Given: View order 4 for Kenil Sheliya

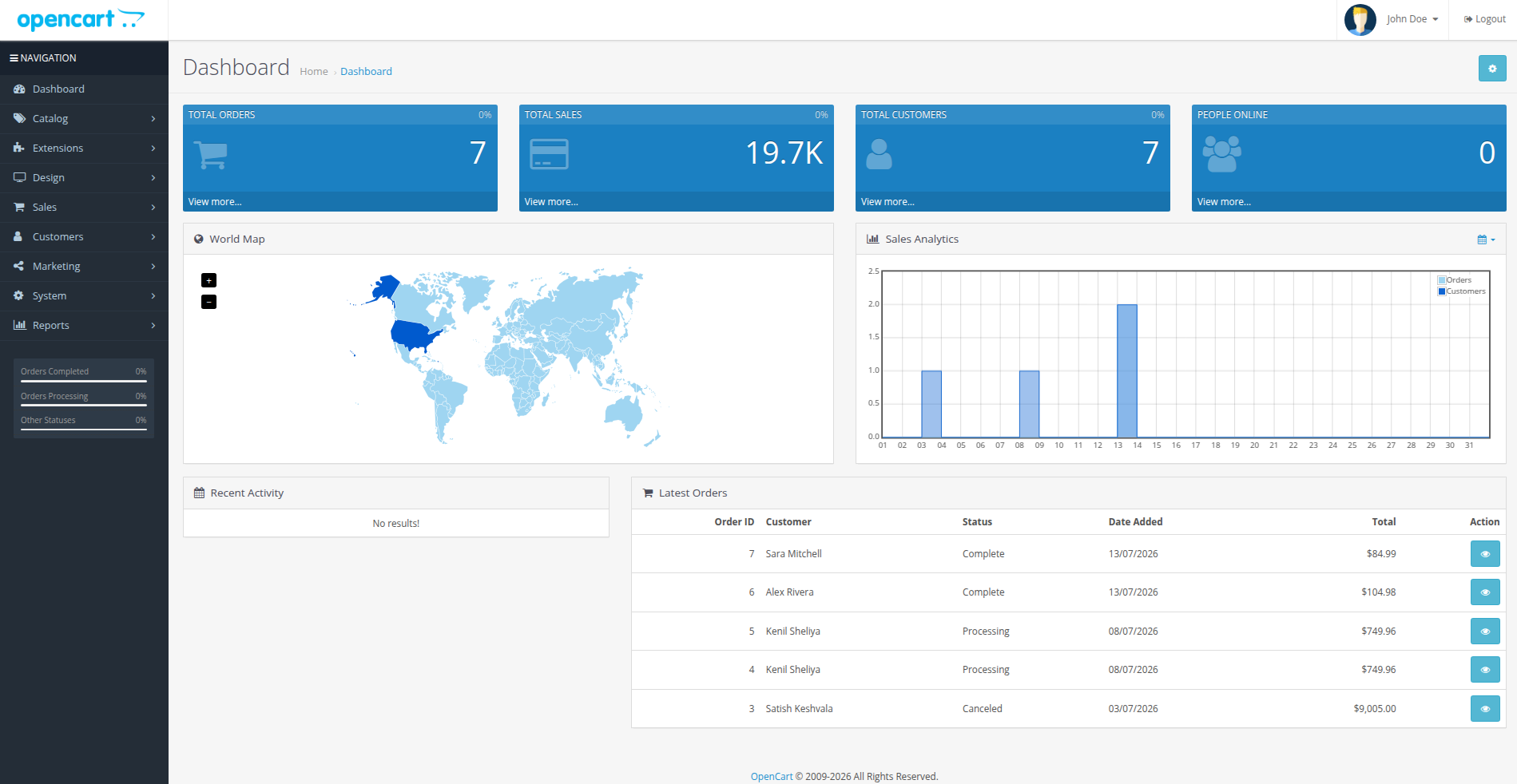Looking at the screenshot, I should [x=1485, y=670].
